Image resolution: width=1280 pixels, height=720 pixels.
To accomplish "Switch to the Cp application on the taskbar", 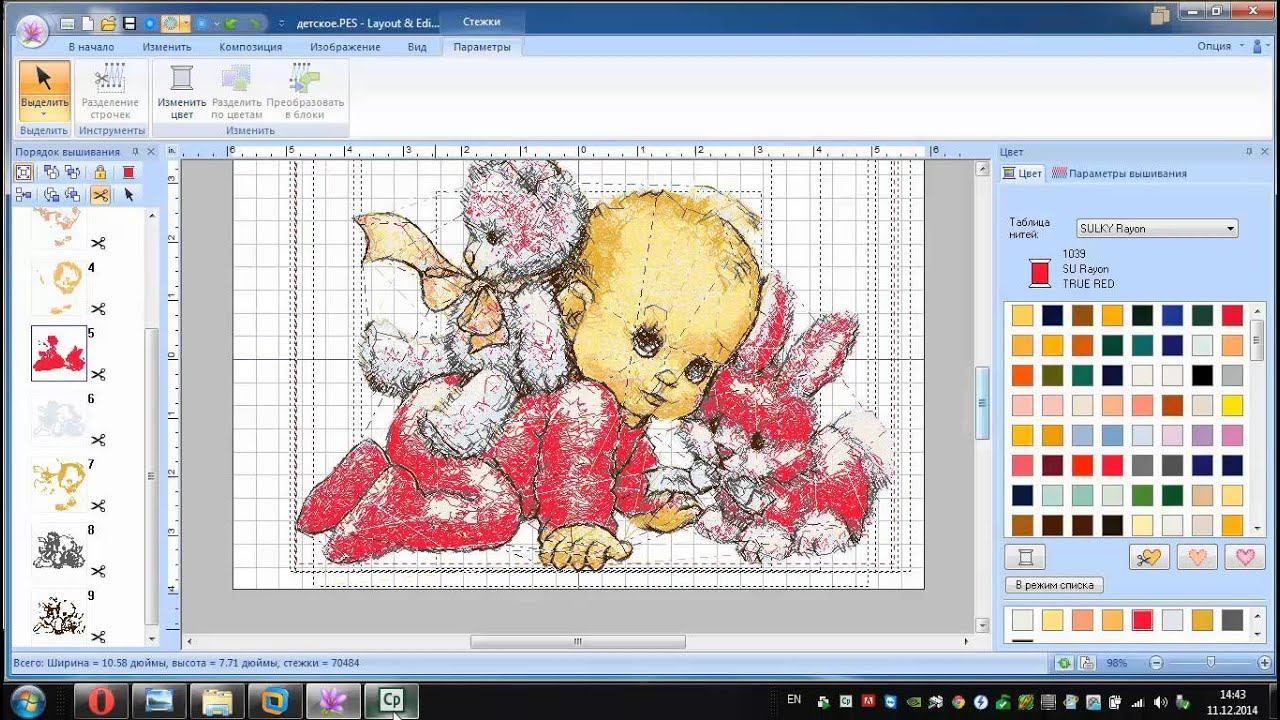I will pyautogui.click(x=390, y=701).
